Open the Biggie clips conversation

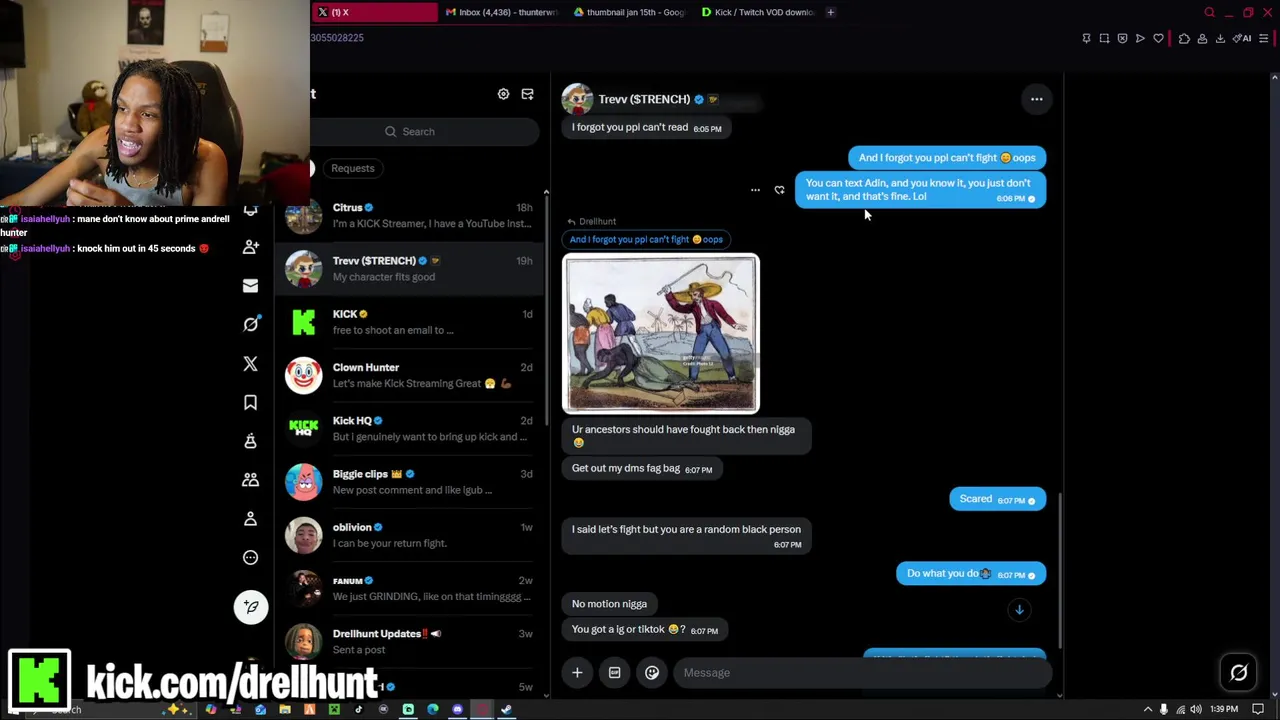tap(411, 481)
